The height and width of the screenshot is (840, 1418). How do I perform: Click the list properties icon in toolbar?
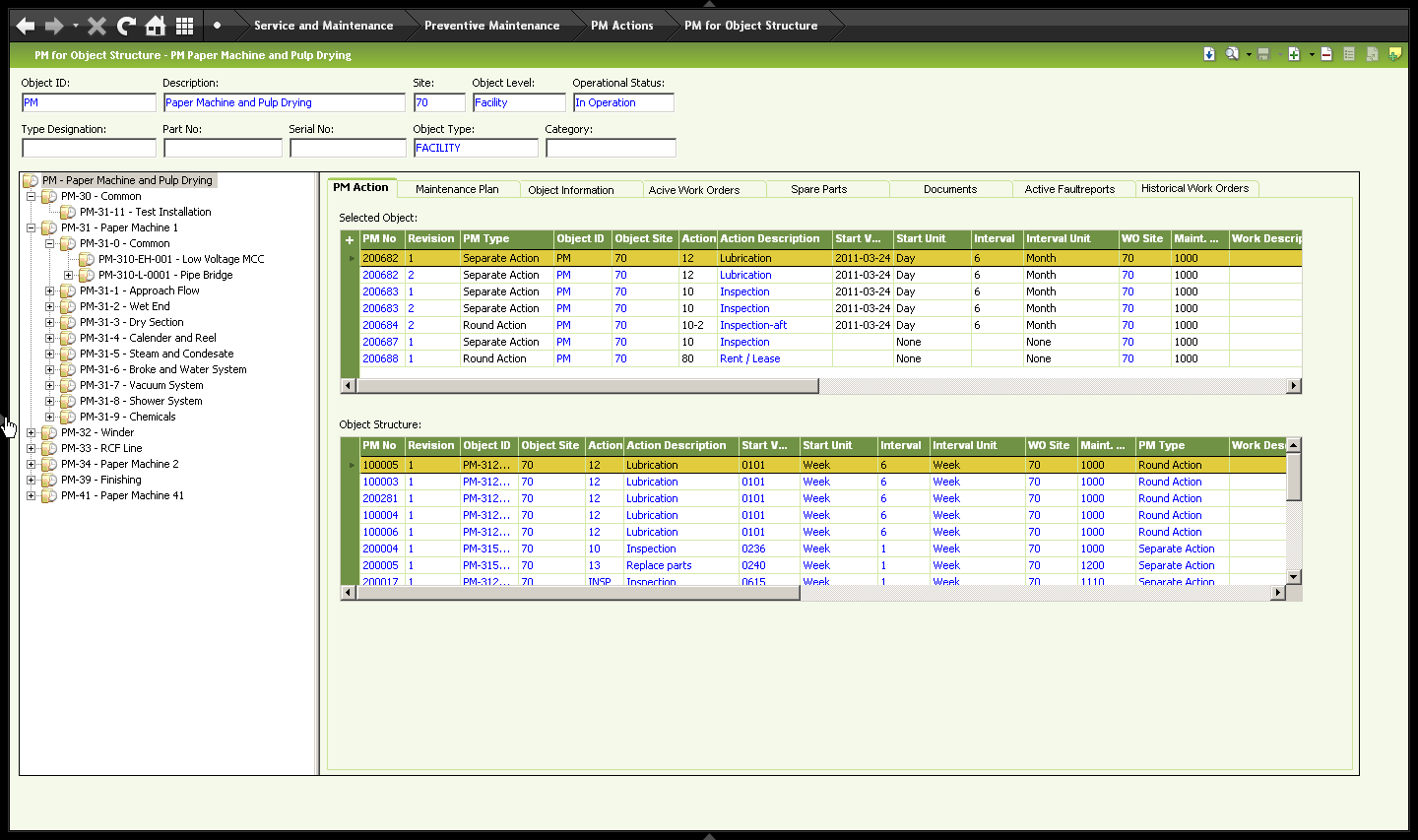(x=1349, y=54)
